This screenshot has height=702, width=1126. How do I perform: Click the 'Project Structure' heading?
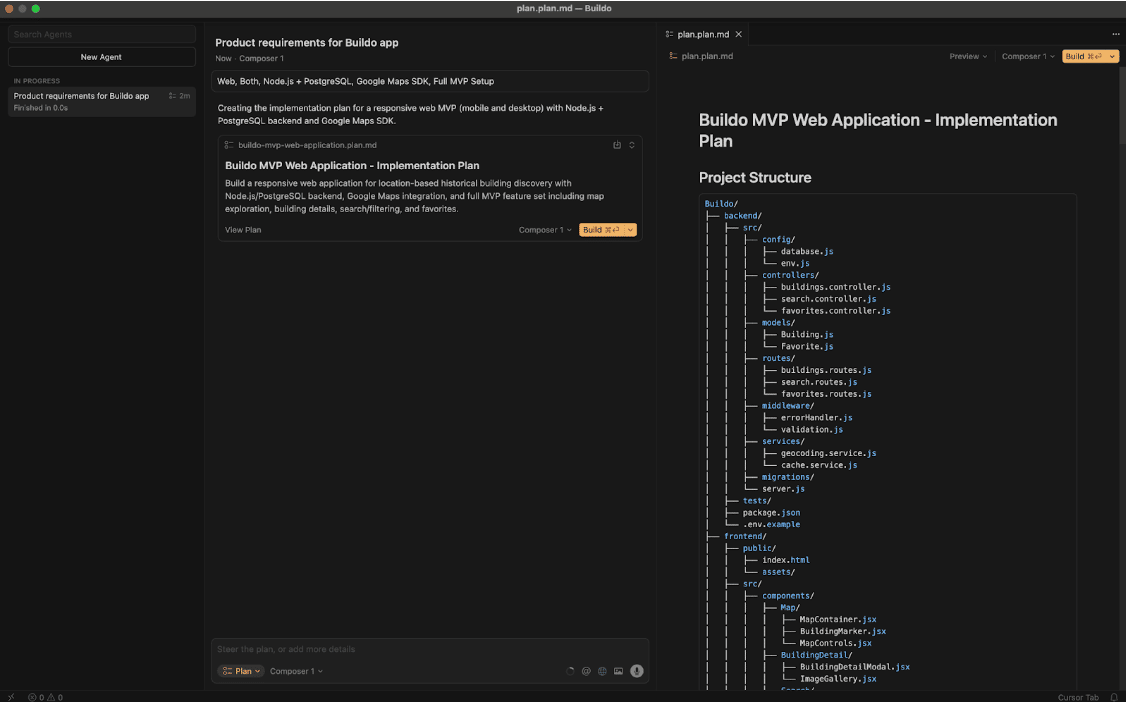coord(755,177)
